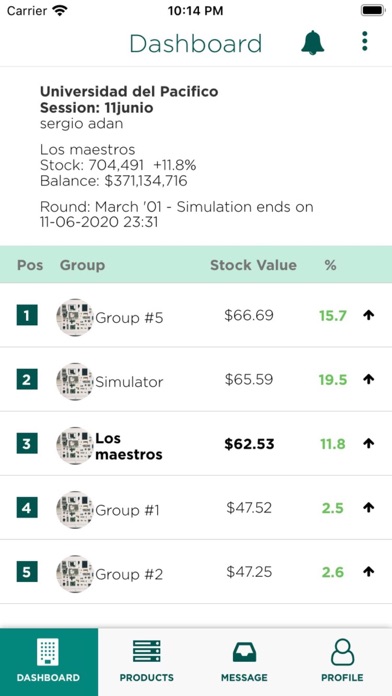This screenshot has height=696, width=392.
Task: Click the up arrow beside 19.5
Action: tap(368, 379)
